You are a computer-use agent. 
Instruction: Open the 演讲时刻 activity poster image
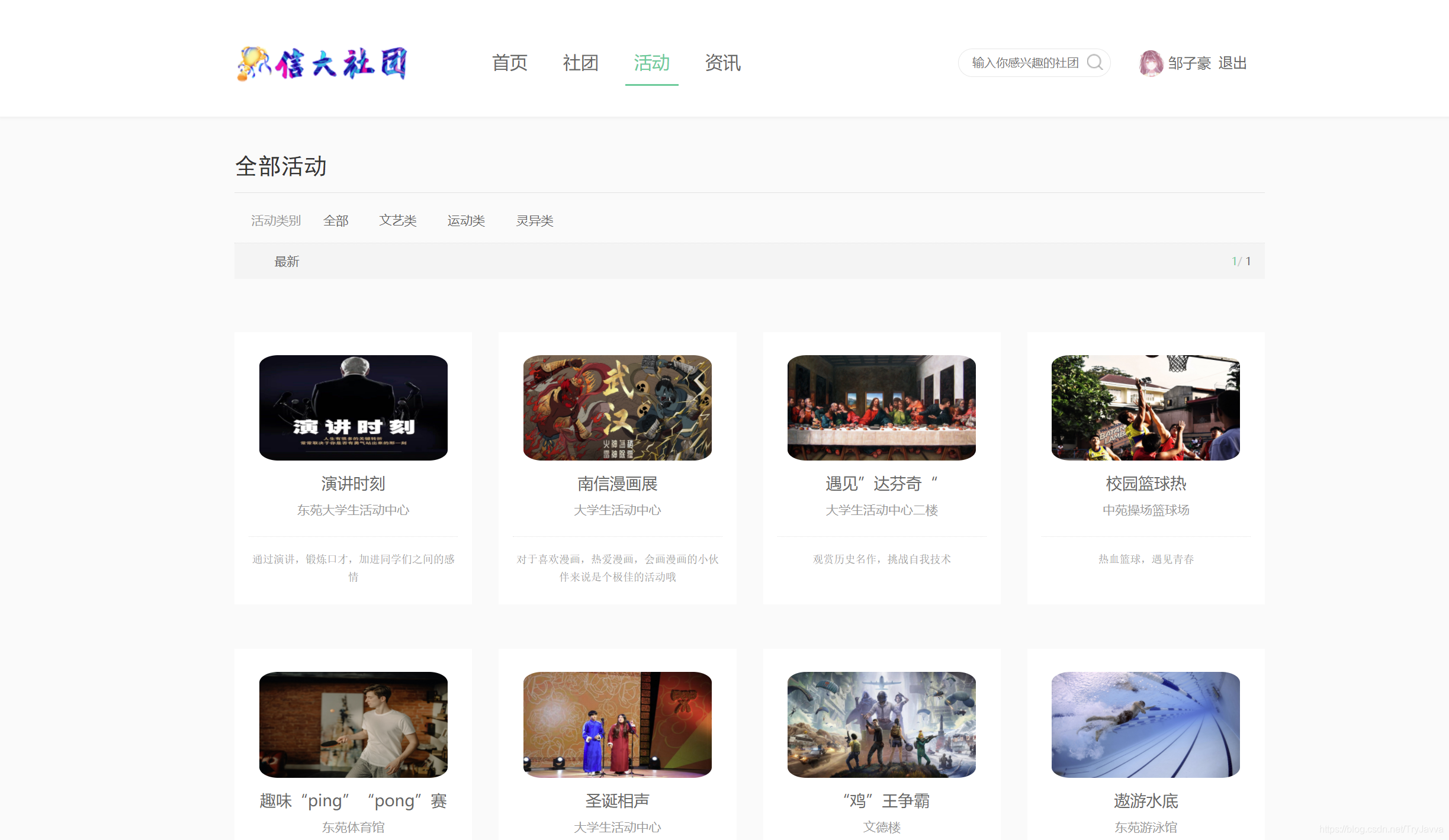[x=353, y=408]
